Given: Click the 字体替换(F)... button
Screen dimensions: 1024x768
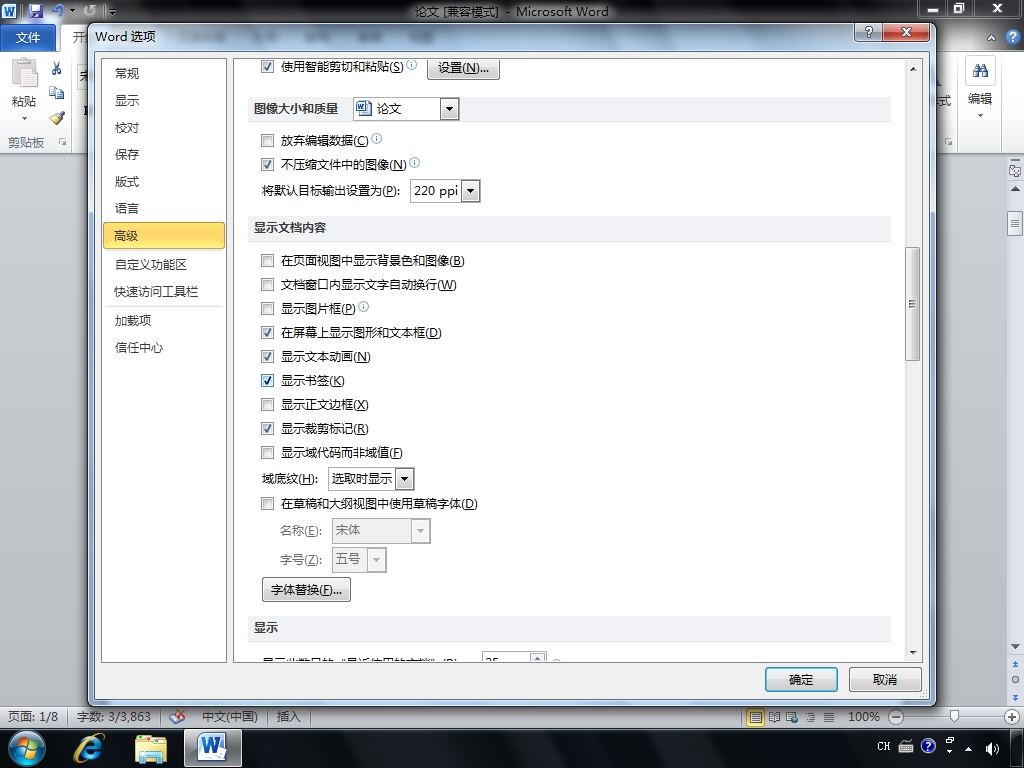Looking at the screenshot, I should (x=306, y=590).
